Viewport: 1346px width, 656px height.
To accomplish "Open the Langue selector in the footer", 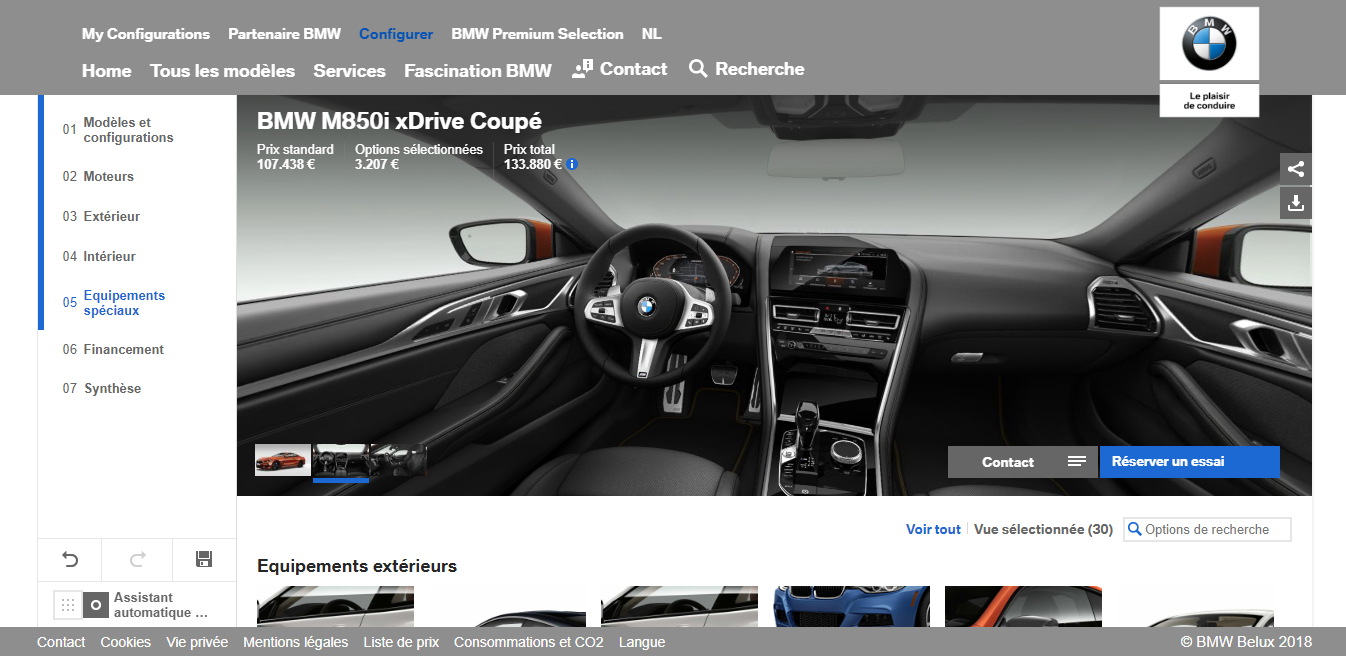I will pyautogui.click(x=641, y=642).
